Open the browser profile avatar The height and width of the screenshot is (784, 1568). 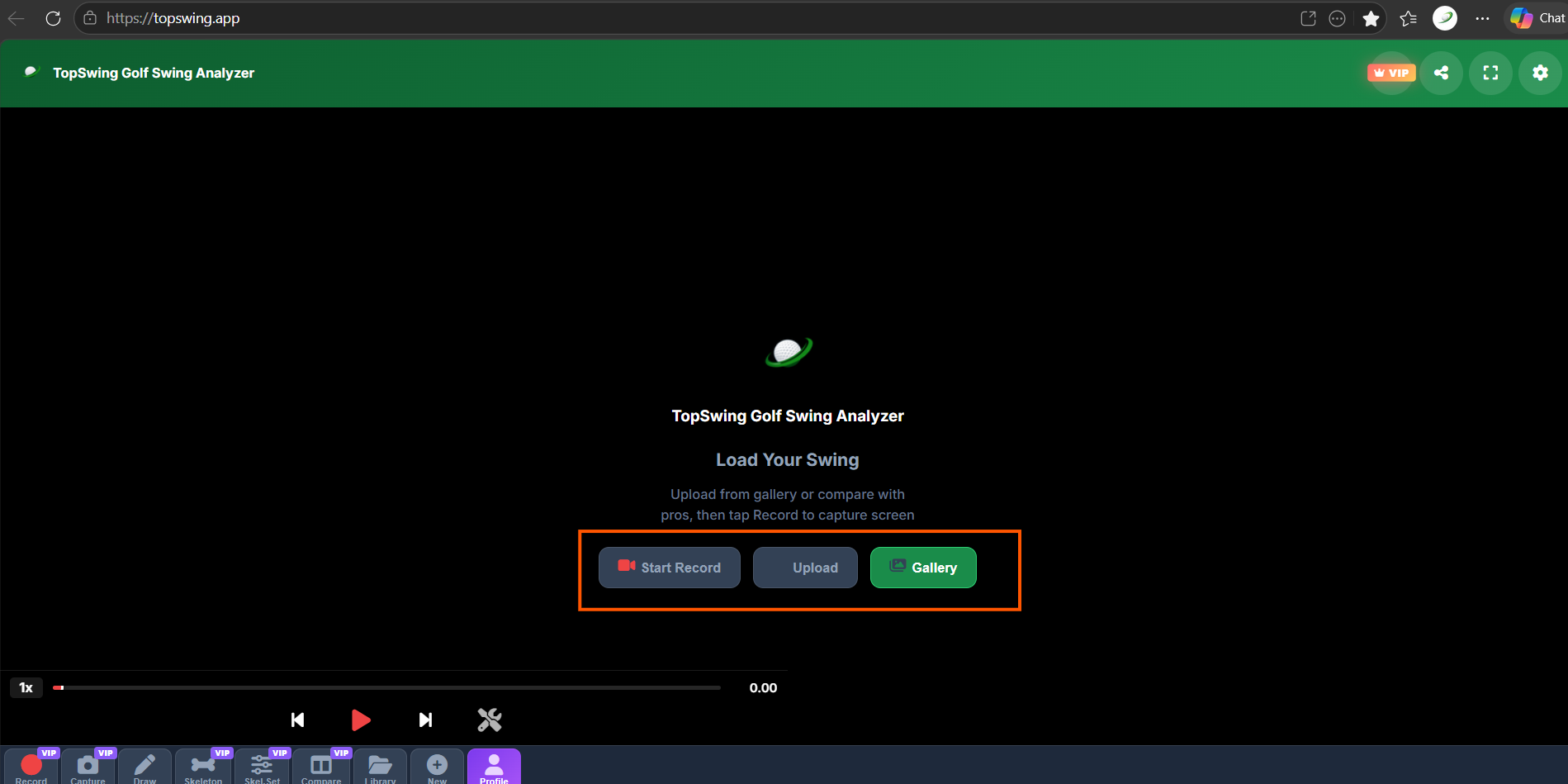click(x=1445, y=18)
